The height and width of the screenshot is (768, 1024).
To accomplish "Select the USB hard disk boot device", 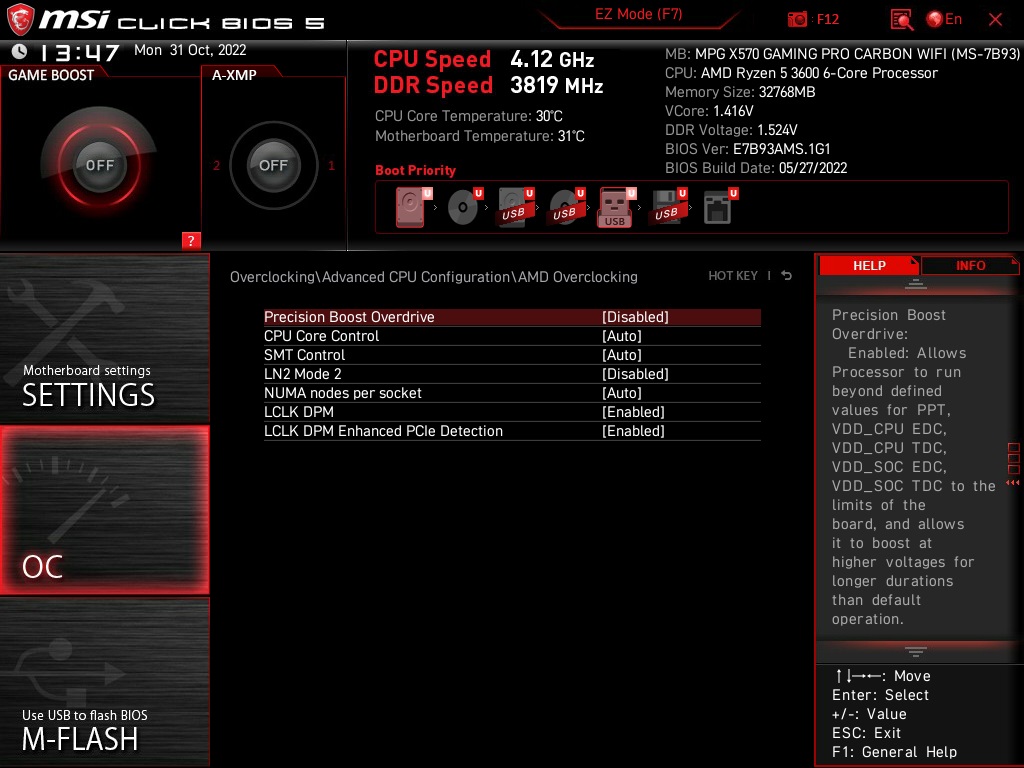I will pyautogui.click(x=516, y=207).
